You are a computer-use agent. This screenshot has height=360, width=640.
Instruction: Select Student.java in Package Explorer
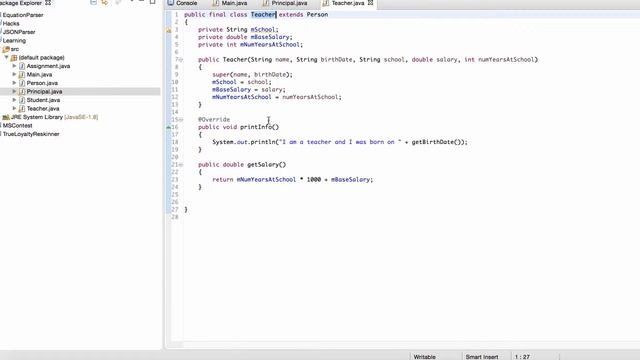pos(43,100)
